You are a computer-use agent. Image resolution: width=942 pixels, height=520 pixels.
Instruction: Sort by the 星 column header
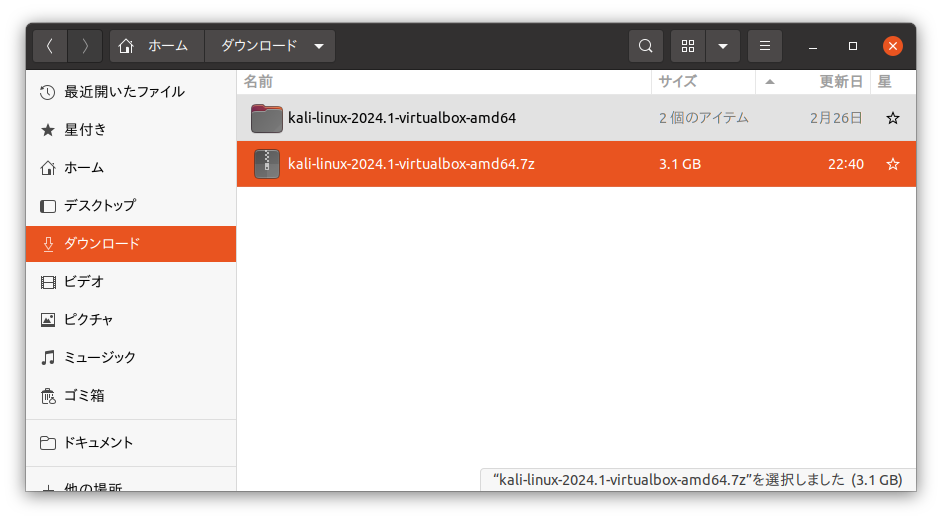[893, 82]
